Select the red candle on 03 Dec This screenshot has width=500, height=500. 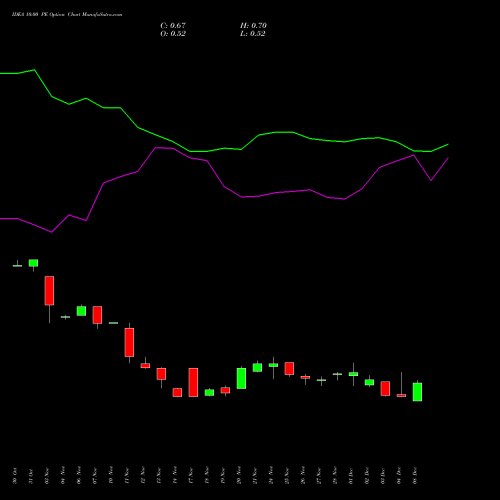(x=385, y=388)
